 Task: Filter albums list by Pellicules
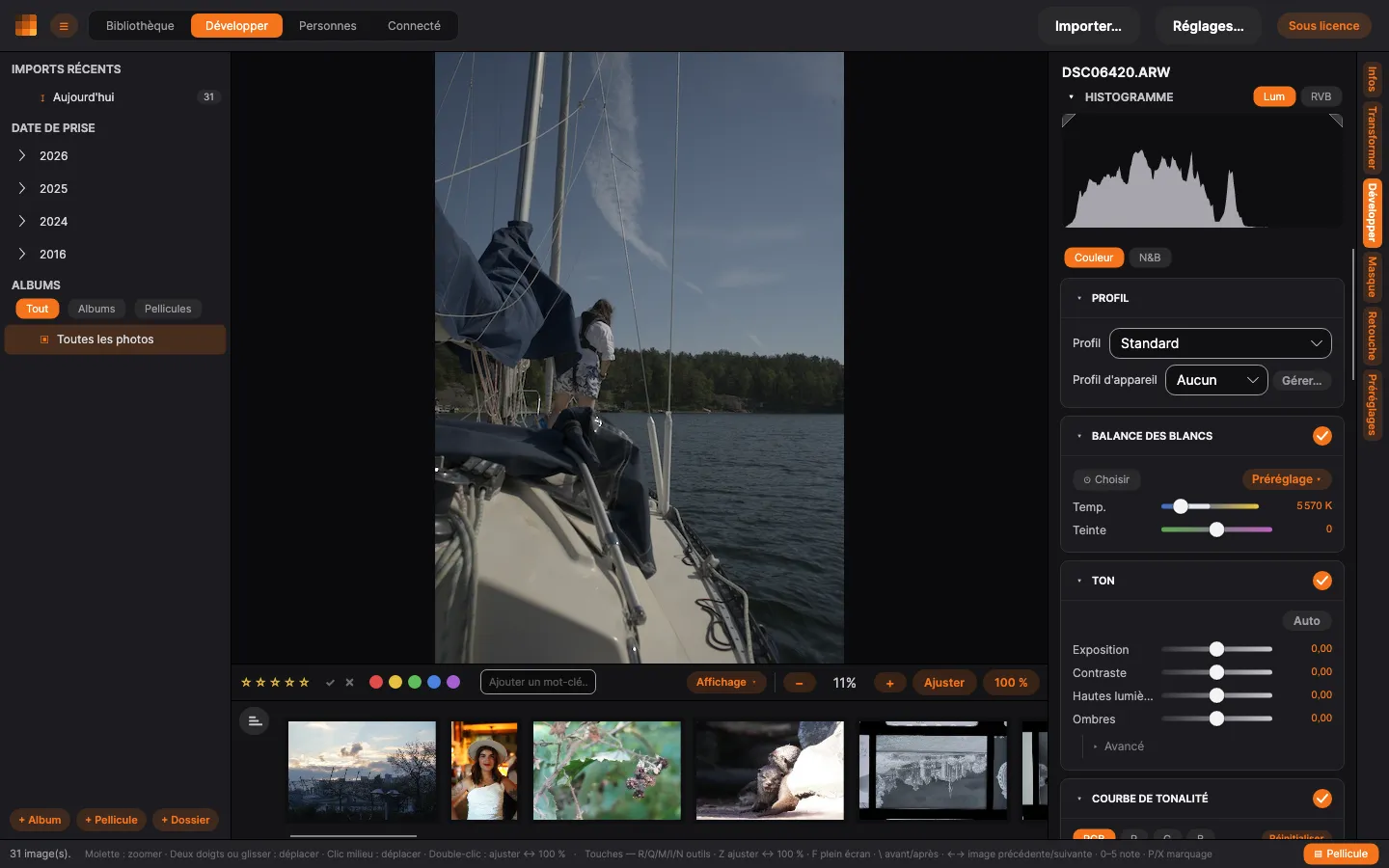click(x=168, y=309)
